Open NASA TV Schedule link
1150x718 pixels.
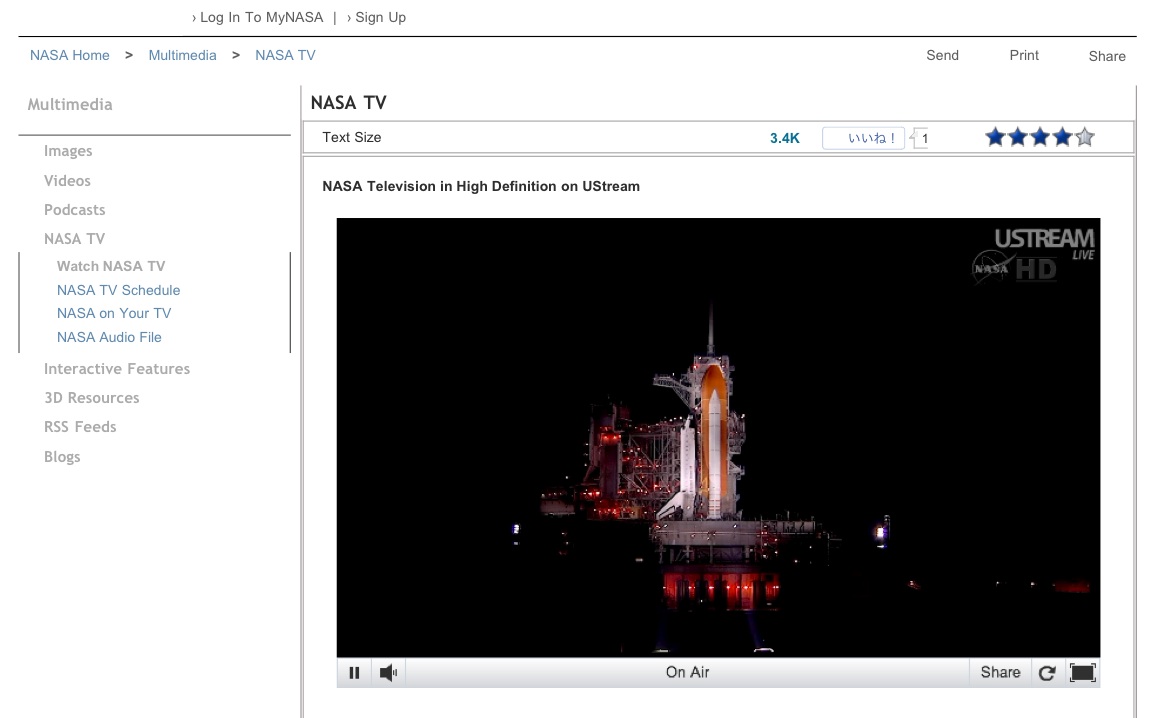pyautogui.click(x=119, y=290)
